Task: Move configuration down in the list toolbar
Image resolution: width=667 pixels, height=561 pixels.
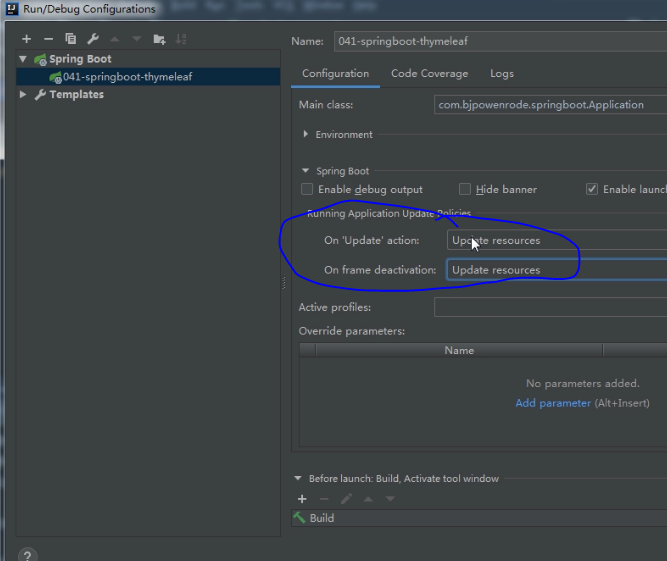Action: tap(137, 39)
